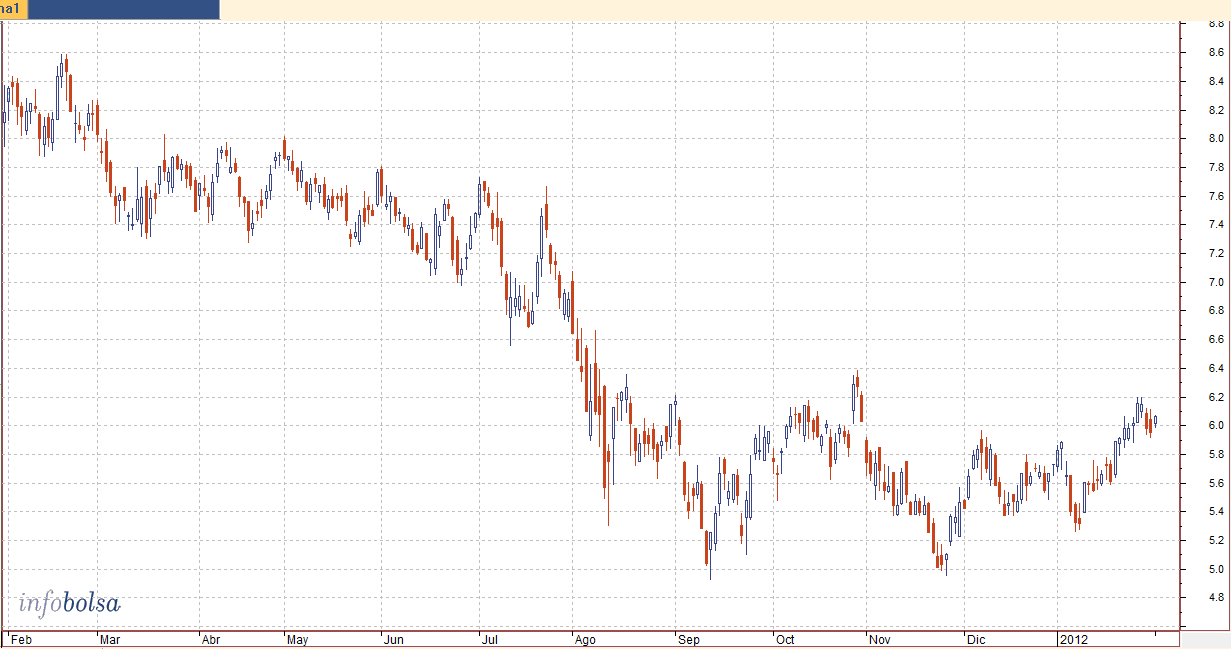This screenshot has height=649, width=1232.
Task: Click the 6.6 price level label
Action: tap(1217, 340)
